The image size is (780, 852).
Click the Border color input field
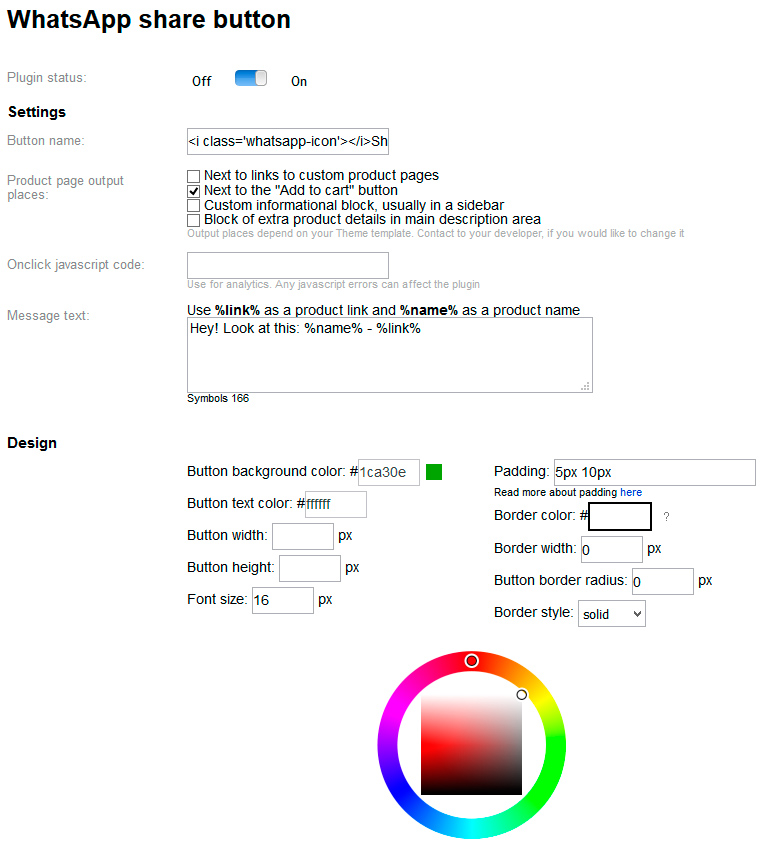coord(620,516)
